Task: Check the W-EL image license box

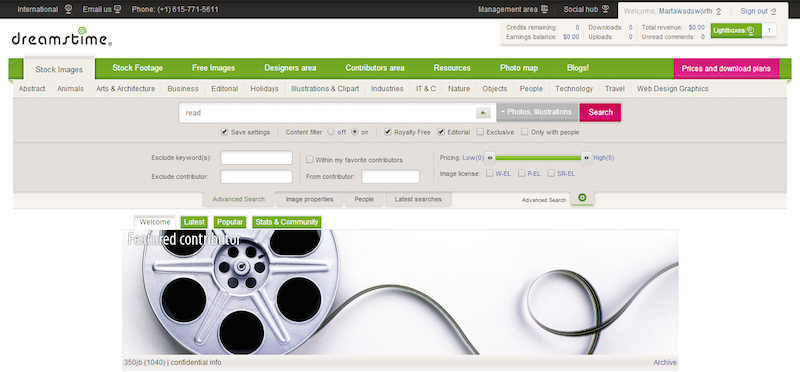Action: (489, 173)
